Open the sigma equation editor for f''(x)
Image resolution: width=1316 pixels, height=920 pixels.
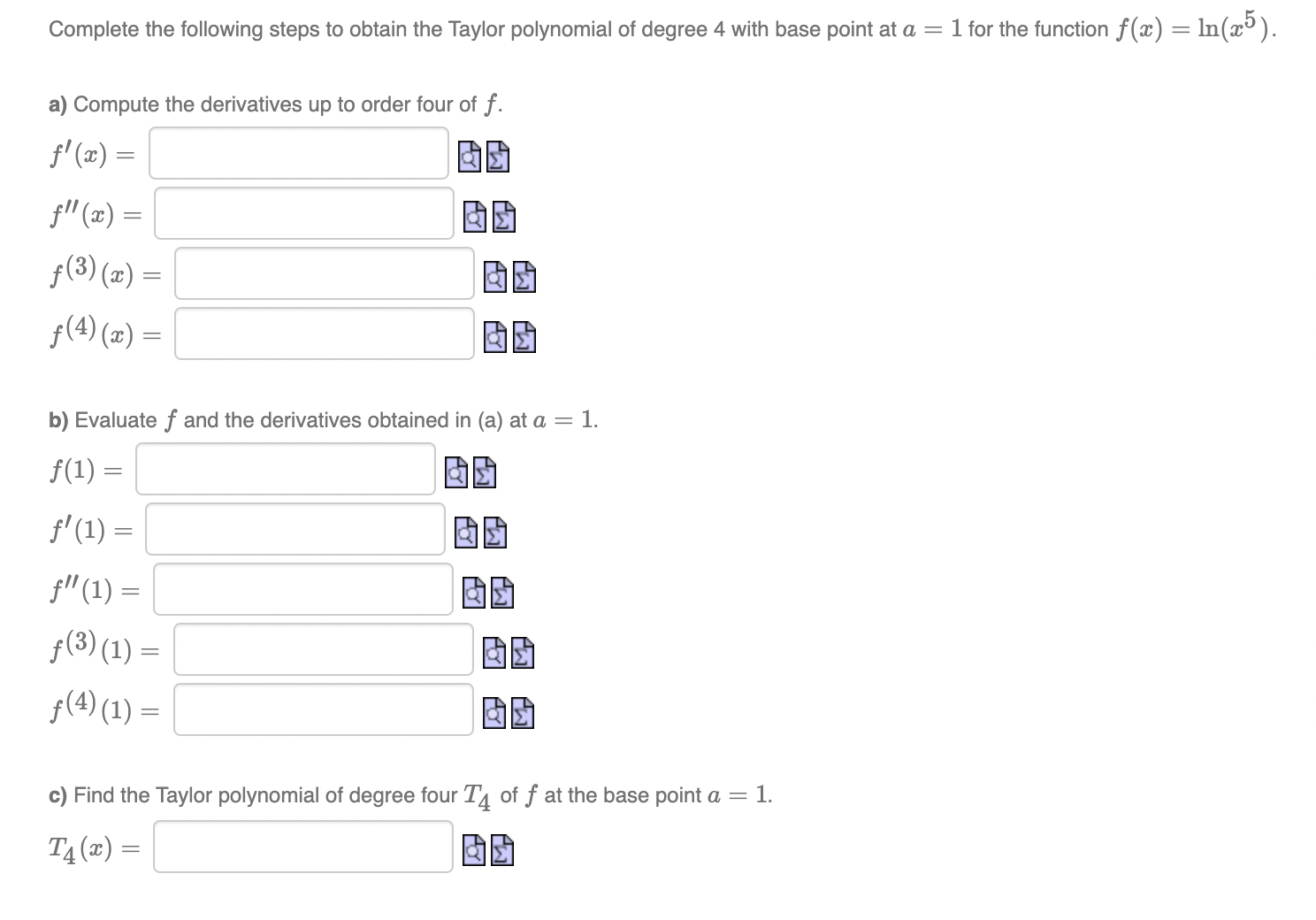tap(504, 217)
